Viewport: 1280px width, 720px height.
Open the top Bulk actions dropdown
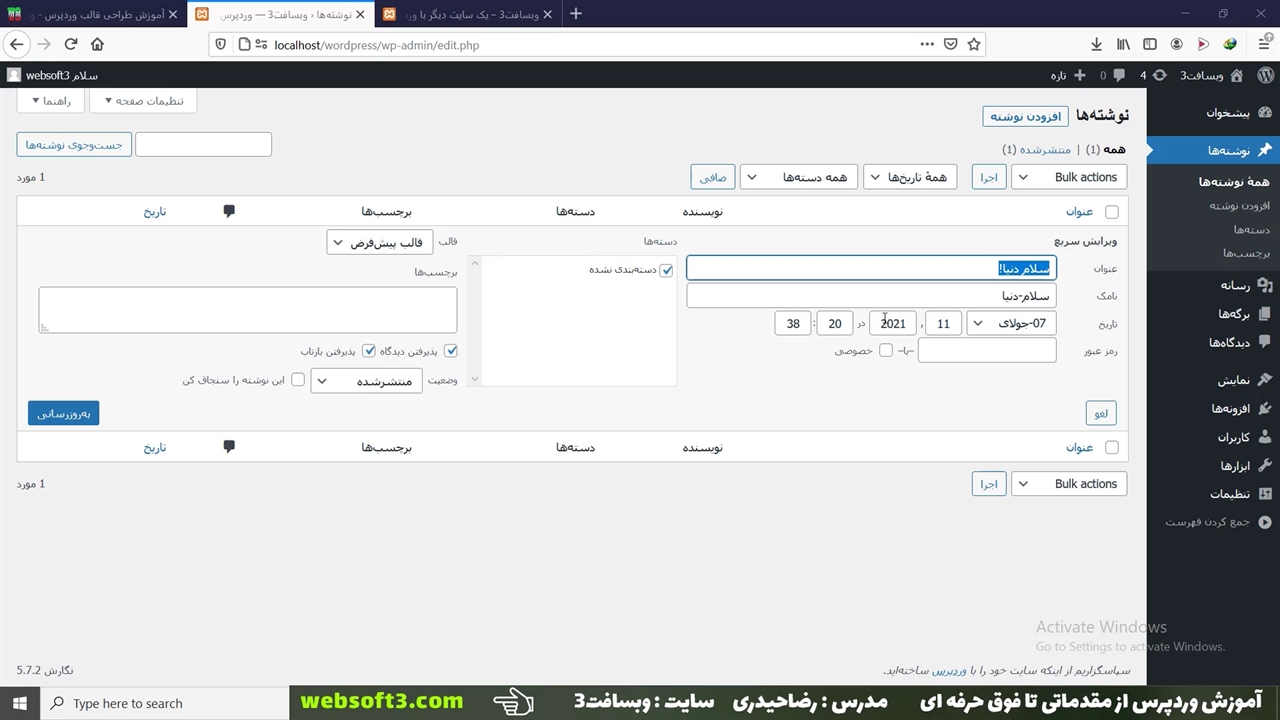1069,177
